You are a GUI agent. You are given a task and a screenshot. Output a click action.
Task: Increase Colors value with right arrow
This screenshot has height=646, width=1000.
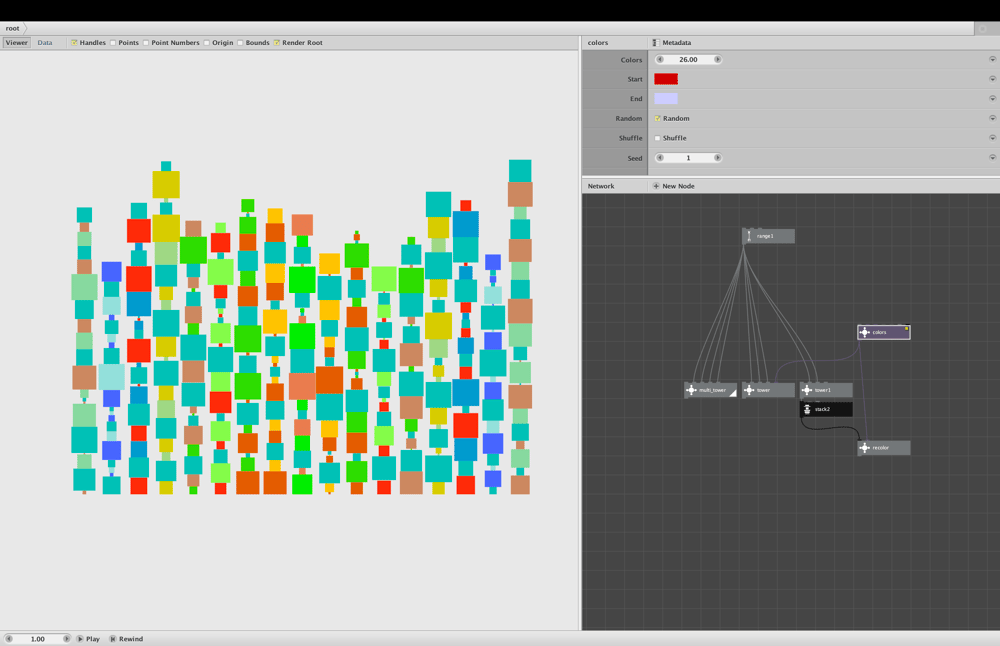tap(717, 59)
